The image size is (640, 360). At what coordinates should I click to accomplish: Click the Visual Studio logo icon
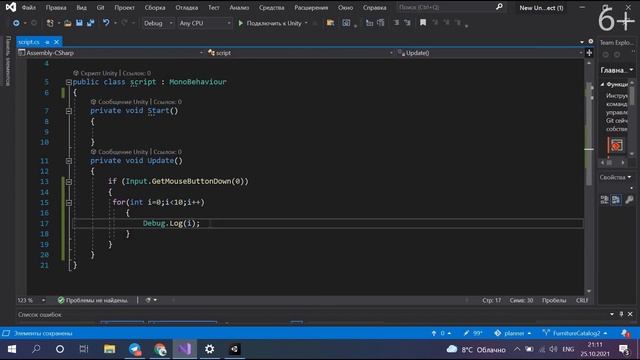(x=11, y=7)
